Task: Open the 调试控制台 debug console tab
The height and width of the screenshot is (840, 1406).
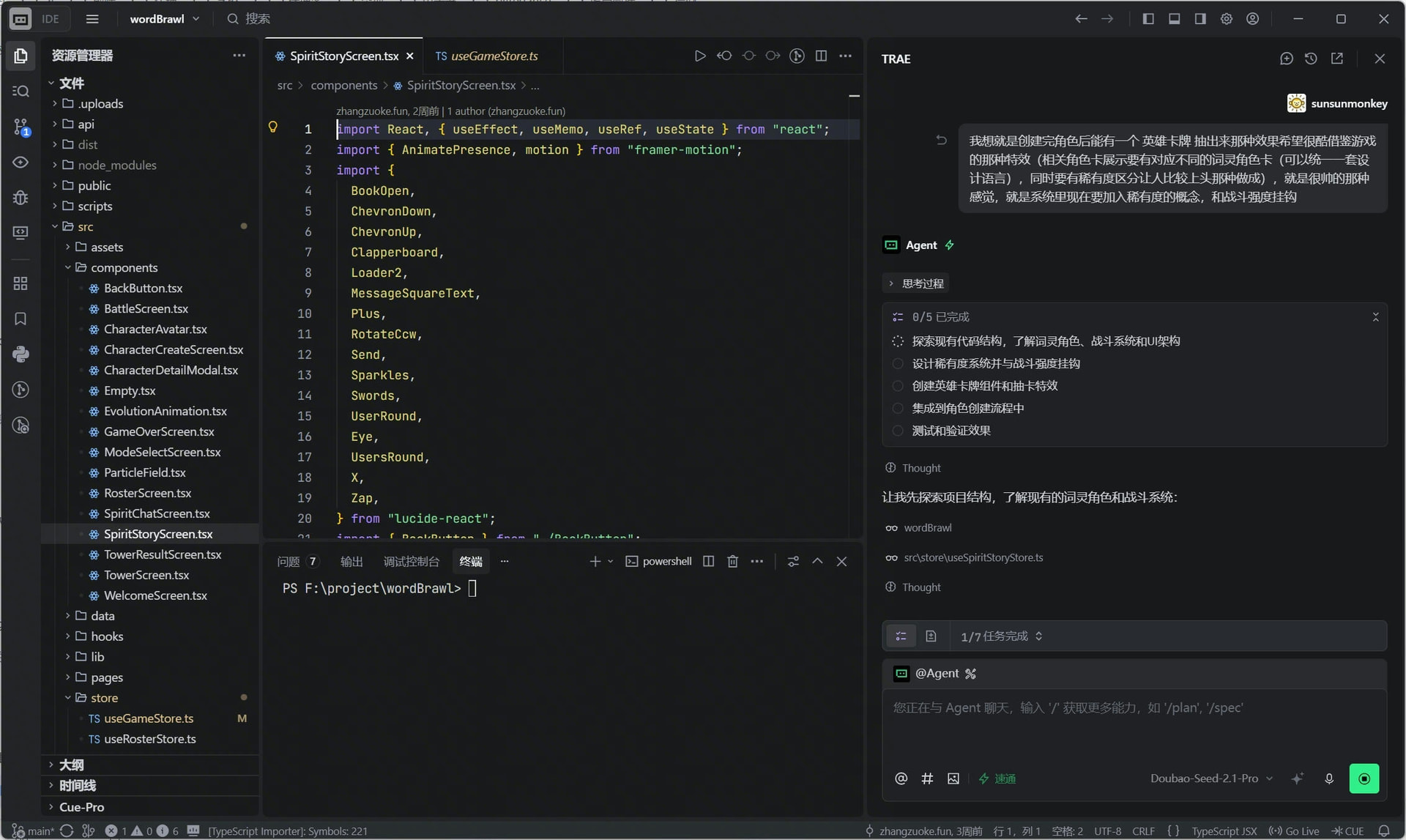Action: (x=411, y=561)
